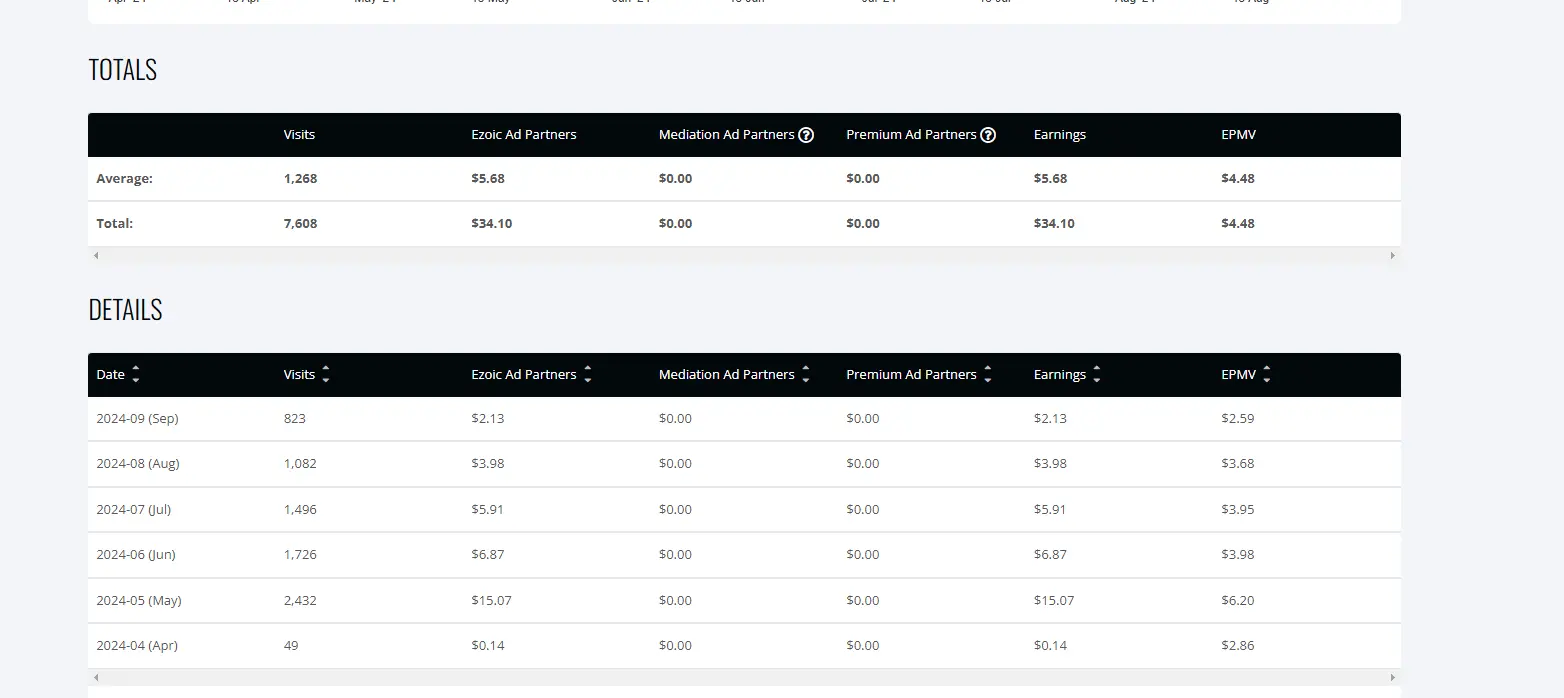Click July EPMV value $3.95

point(1238,510)
